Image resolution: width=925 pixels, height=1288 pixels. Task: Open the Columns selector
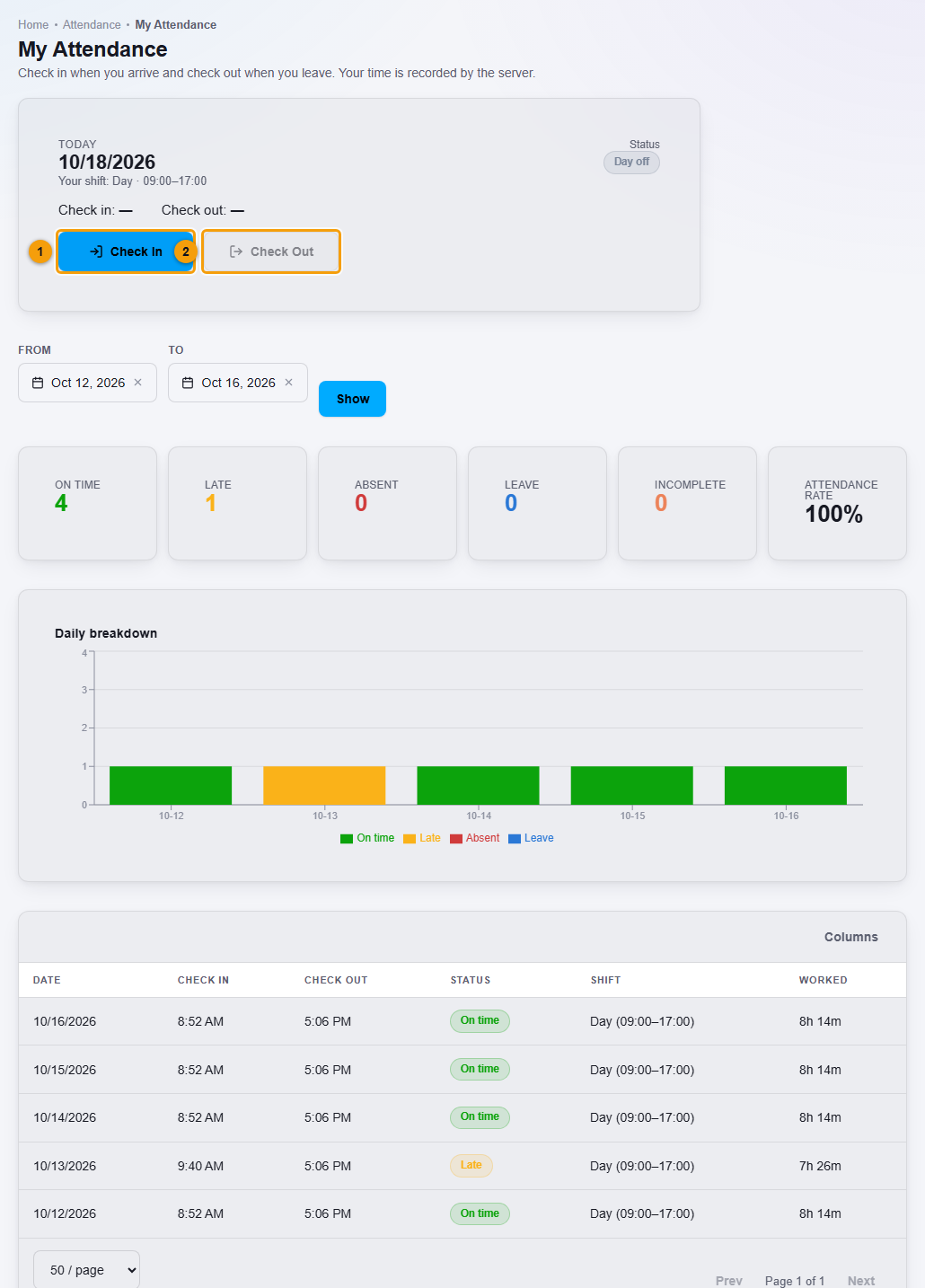click(x=851, y=937)
